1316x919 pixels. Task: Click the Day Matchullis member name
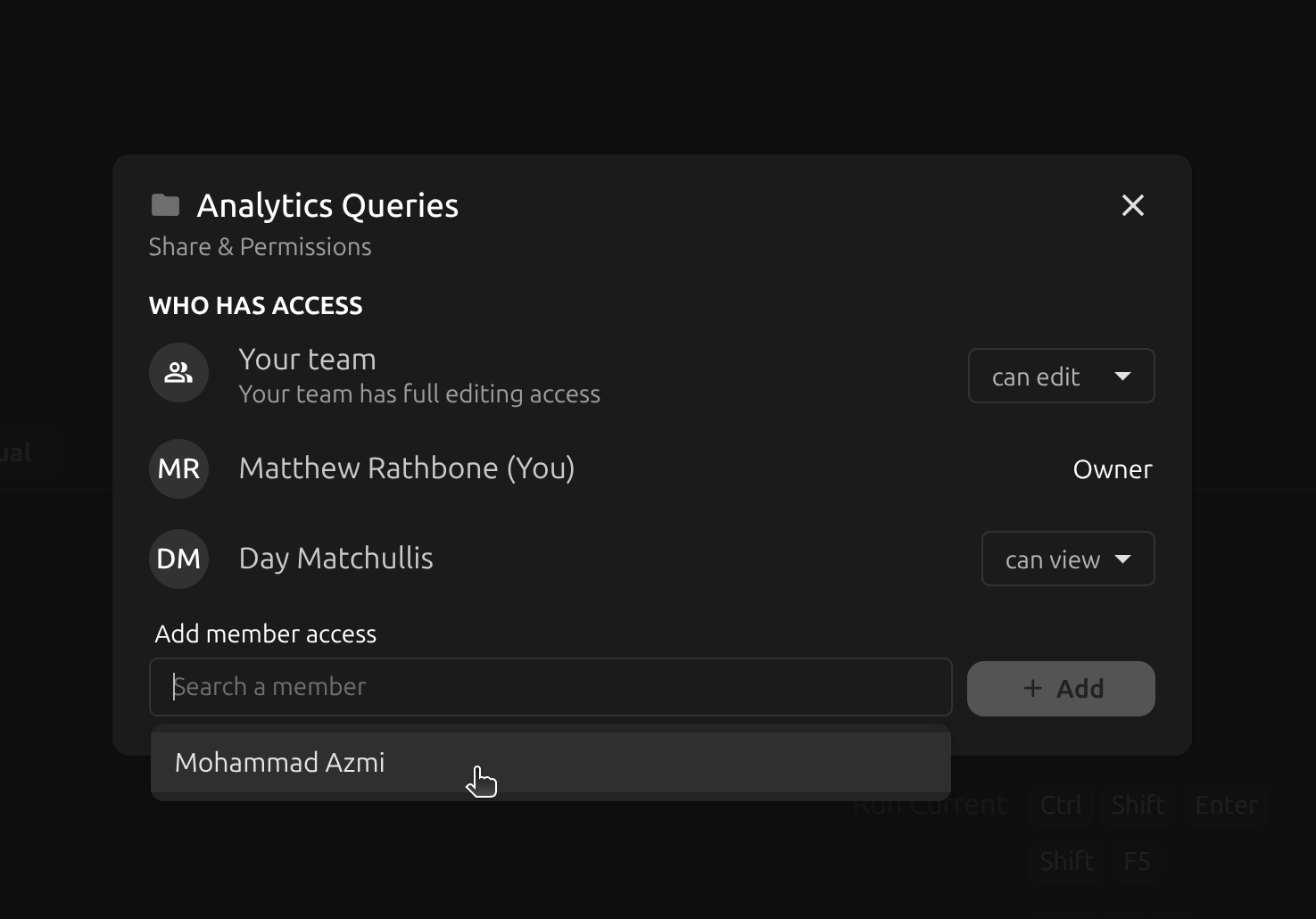[335, 559]
